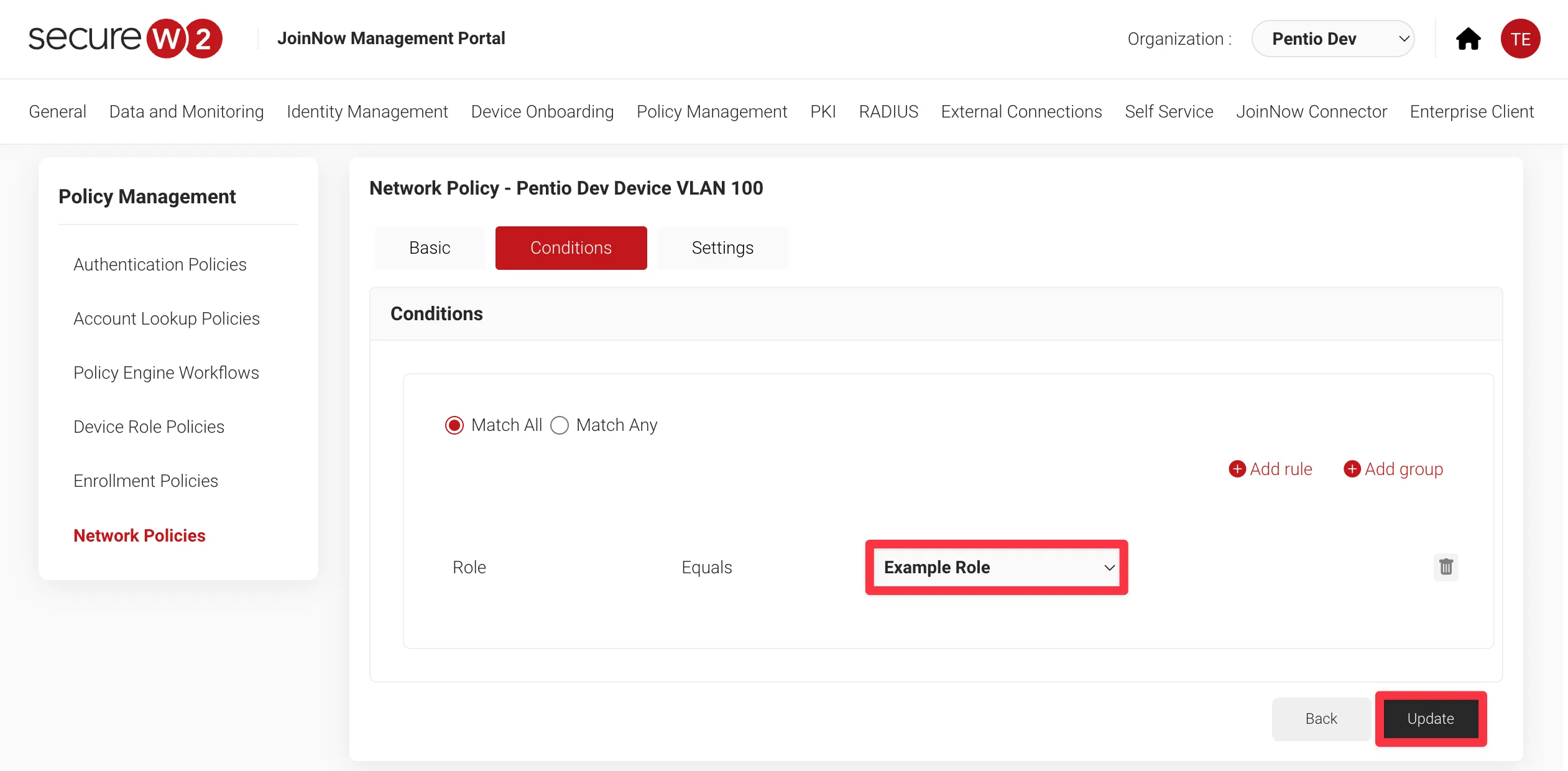Image resolution: width=1568 pixels, height=771 pixels.
Task: Toggle the Conditions tab active state
Action: point(572,247)
